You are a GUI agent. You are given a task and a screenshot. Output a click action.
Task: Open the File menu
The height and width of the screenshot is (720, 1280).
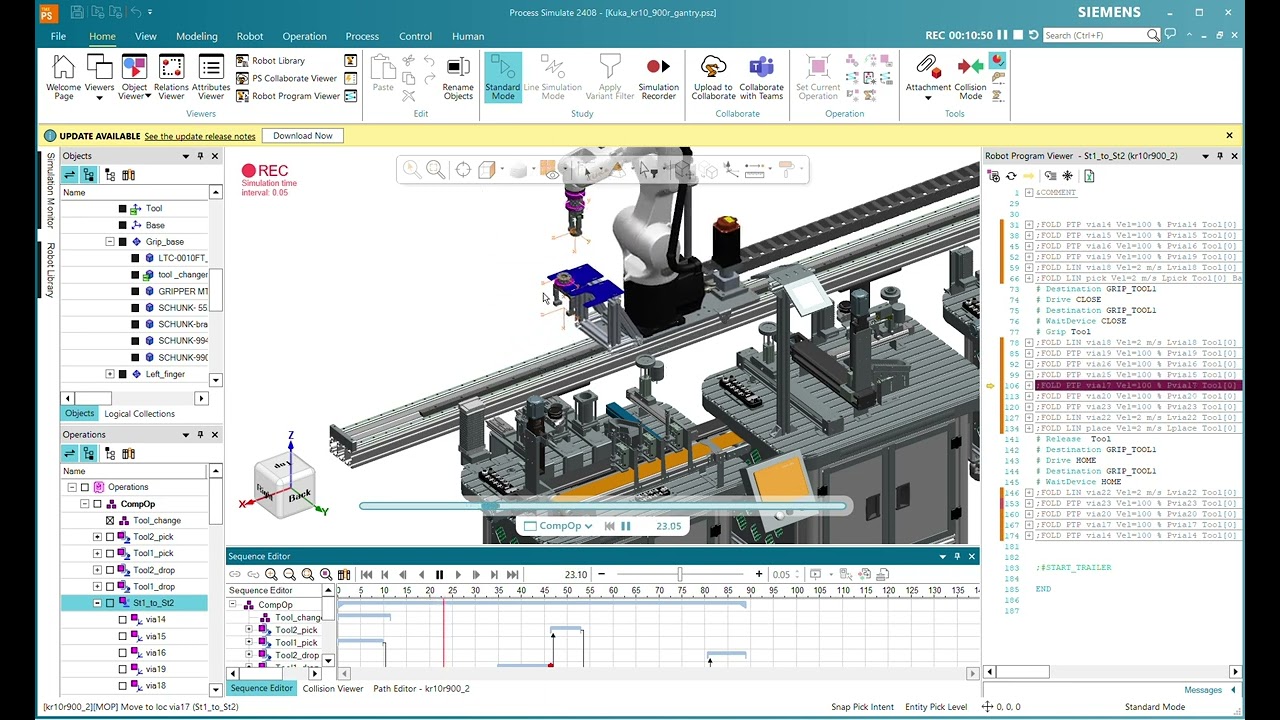click(58, 36)
